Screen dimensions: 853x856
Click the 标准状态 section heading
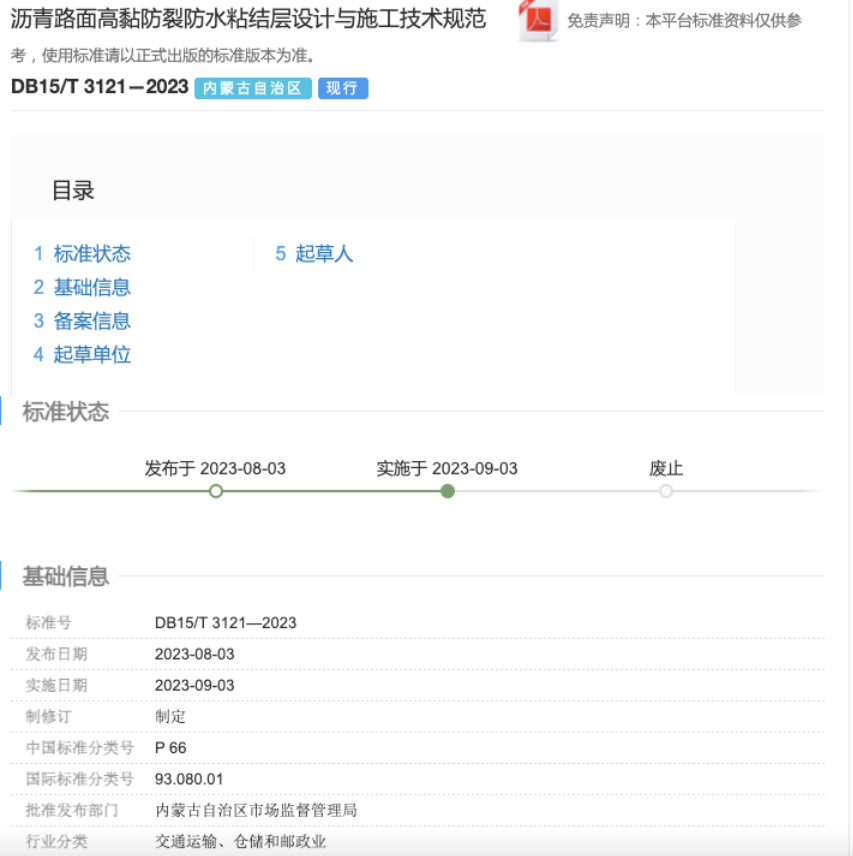click(66, 412)
